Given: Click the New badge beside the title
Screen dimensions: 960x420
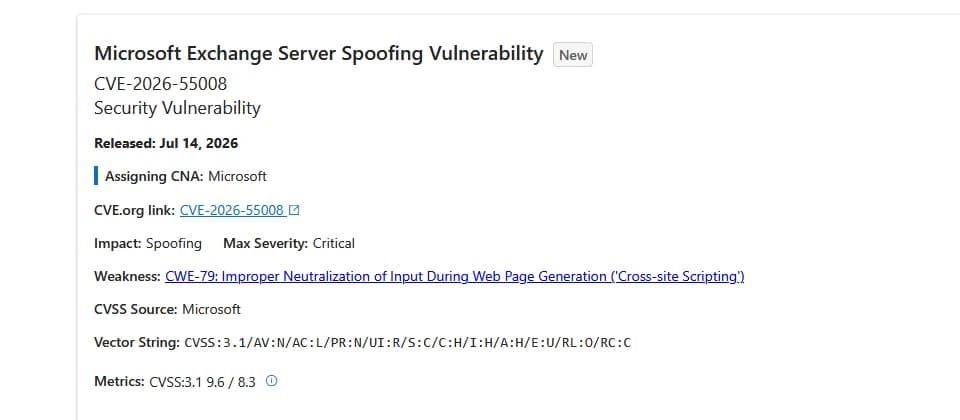Looking at the screenshot, I should 572,54.
